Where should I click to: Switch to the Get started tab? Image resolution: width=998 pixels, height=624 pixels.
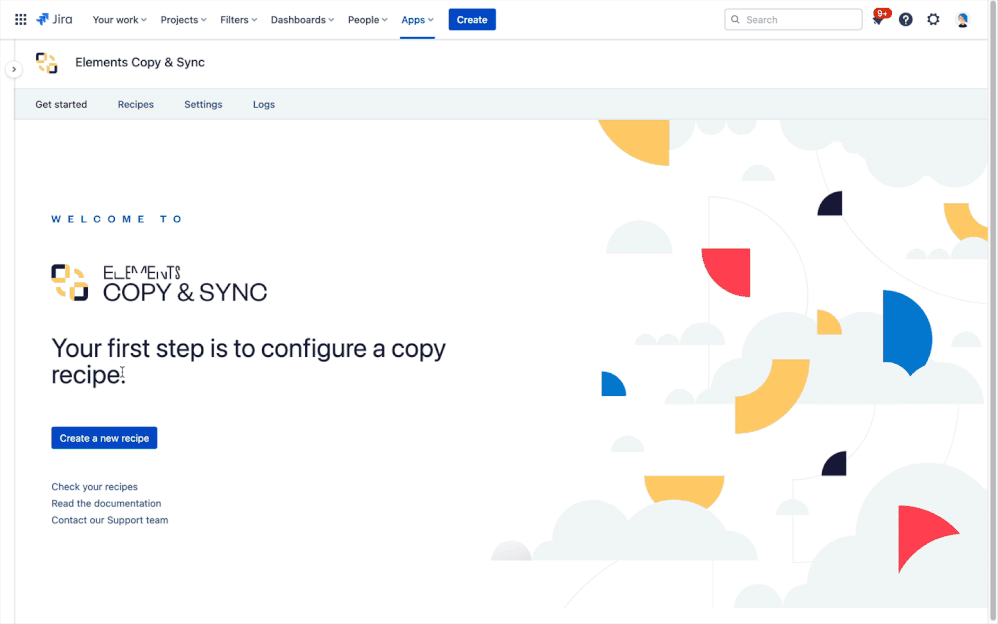(61, 104)
